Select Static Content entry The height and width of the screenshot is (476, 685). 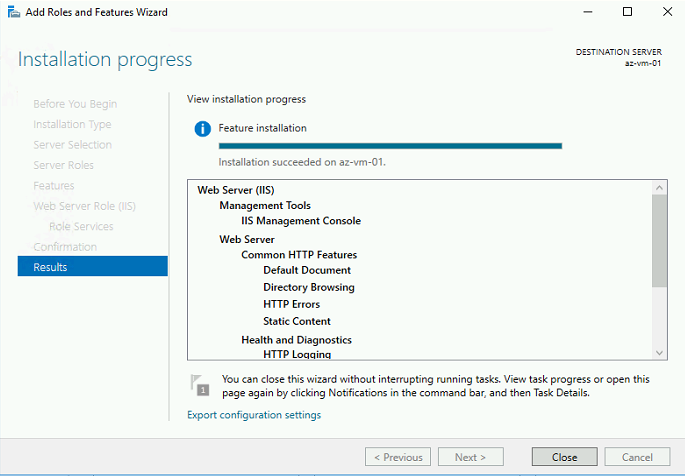(x=297, y=321)
